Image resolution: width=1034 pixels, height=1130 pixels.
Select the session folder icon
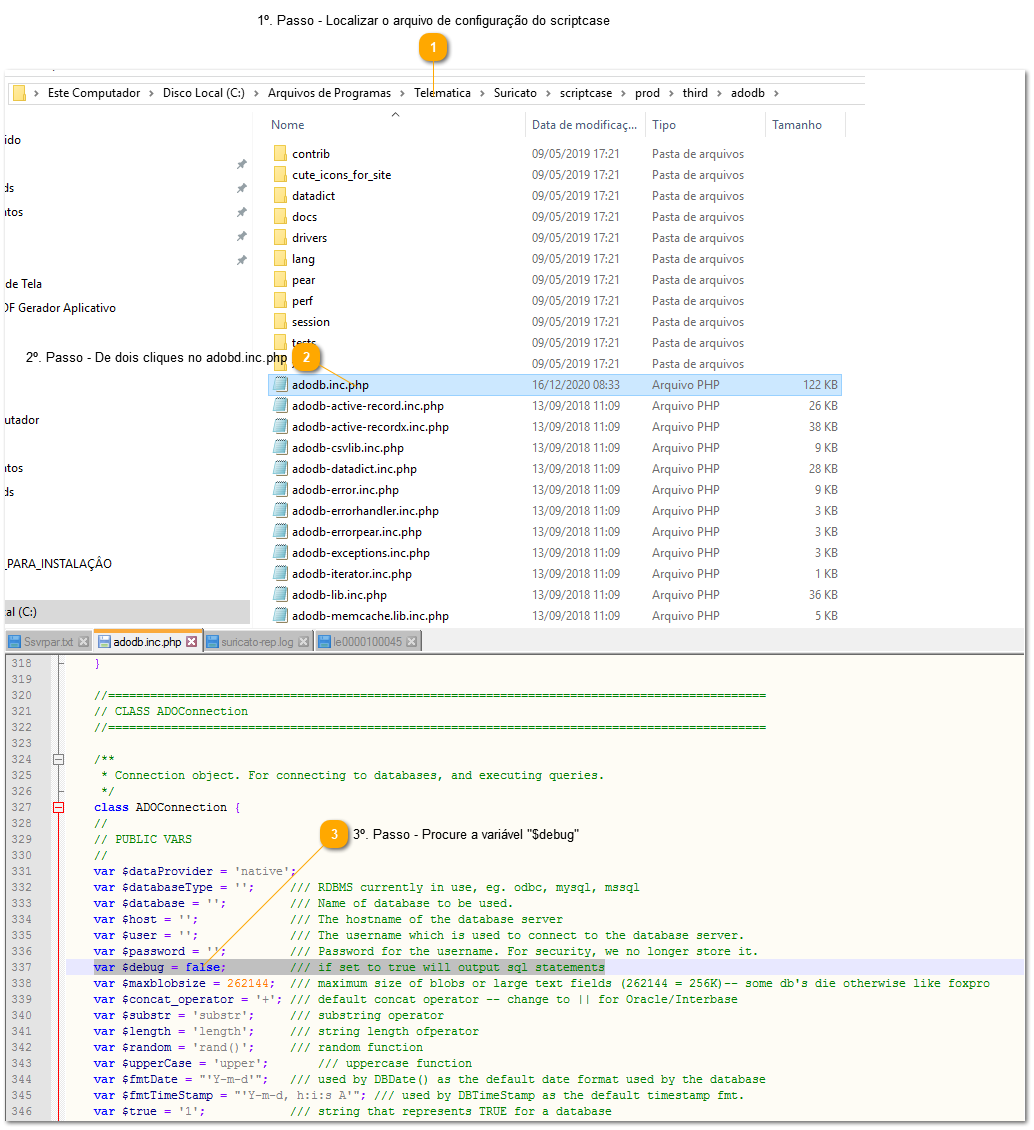(x=280, y=321)
